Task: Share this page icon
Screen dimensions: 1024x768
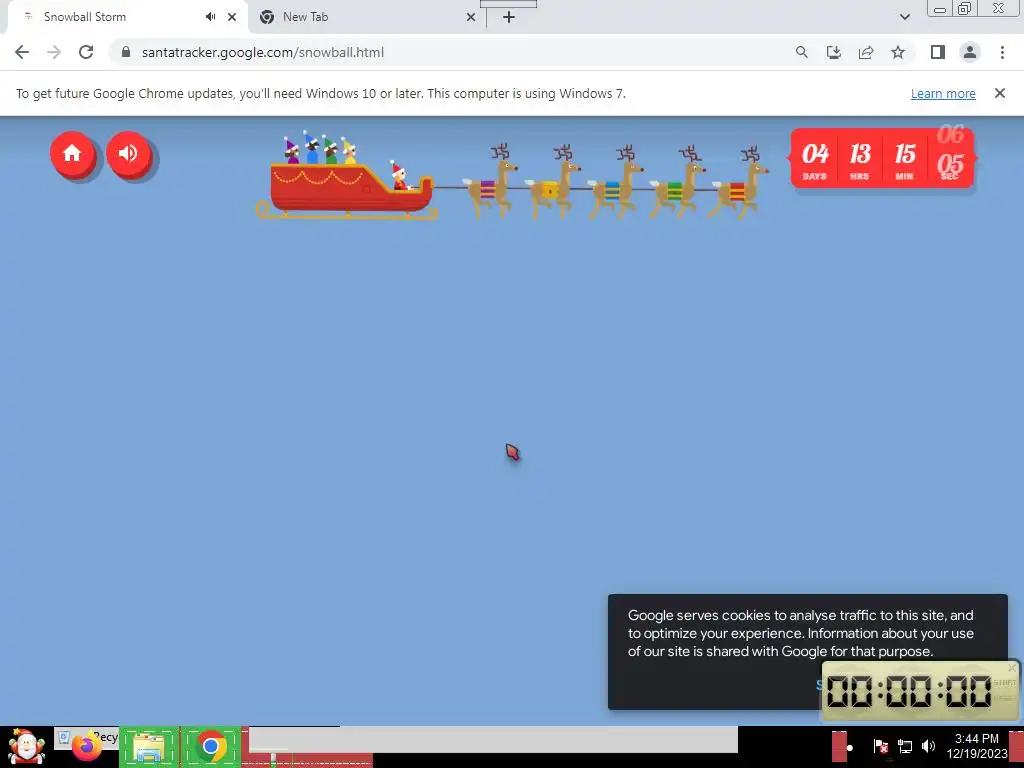Action: tap(866, 52)
